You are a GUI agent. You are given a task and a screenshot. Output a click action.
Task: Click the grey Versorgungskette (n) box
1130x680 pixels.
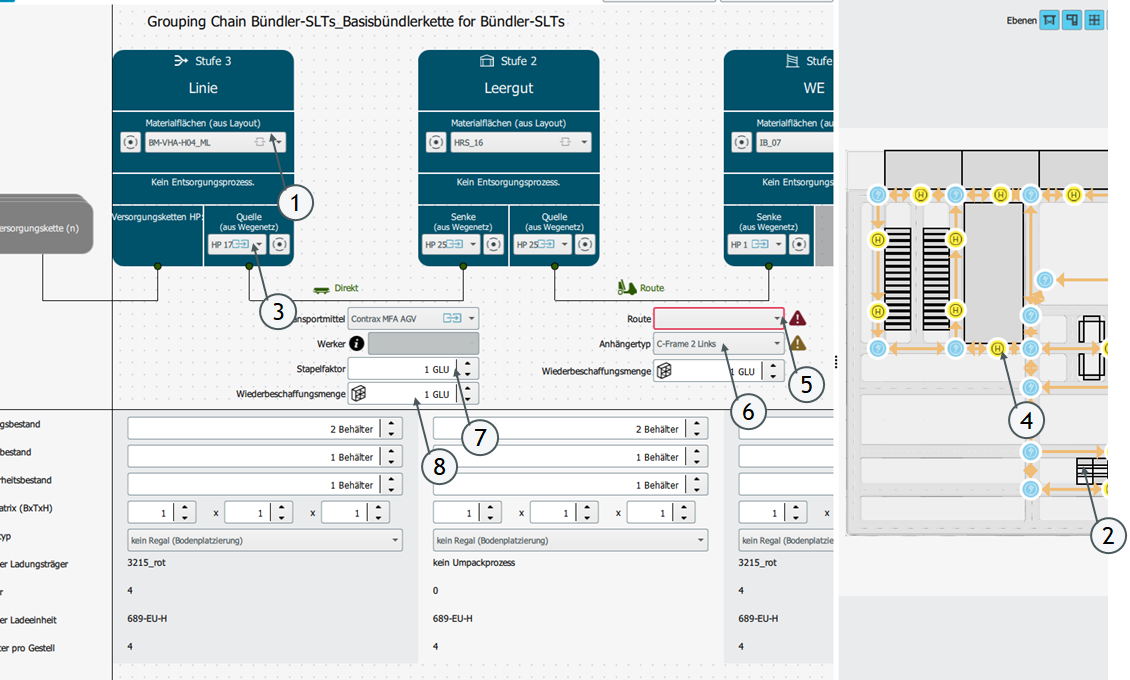[x=45, y=227]
